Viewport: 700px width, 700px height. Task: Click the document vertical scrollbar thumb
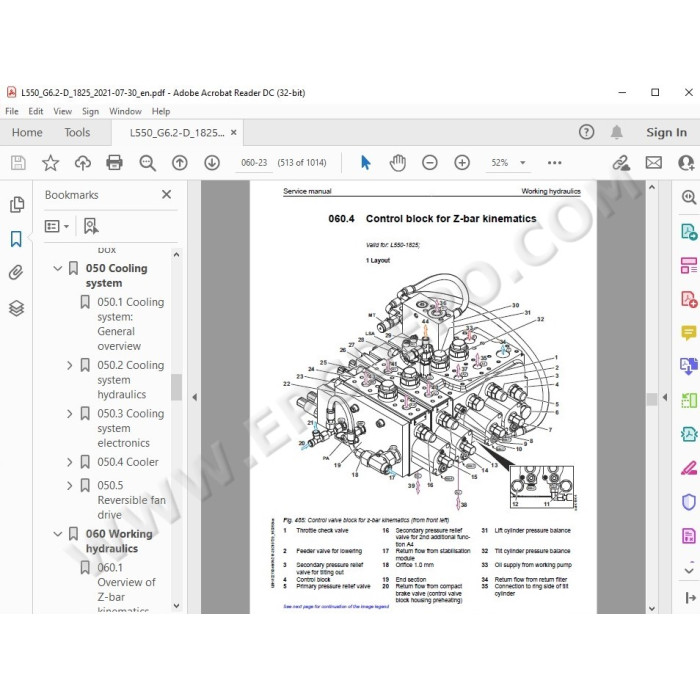tap(652, 399)
